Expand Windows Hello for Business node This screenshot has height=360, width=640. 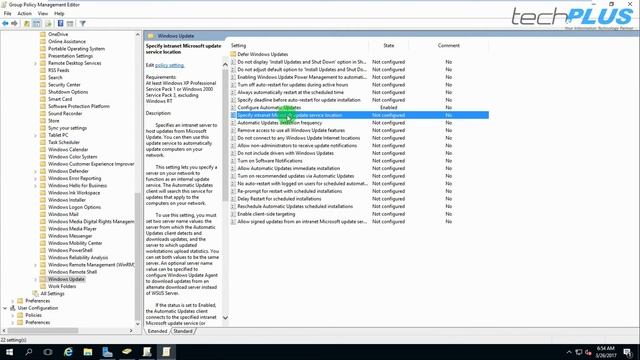click(x=36, y=186)
